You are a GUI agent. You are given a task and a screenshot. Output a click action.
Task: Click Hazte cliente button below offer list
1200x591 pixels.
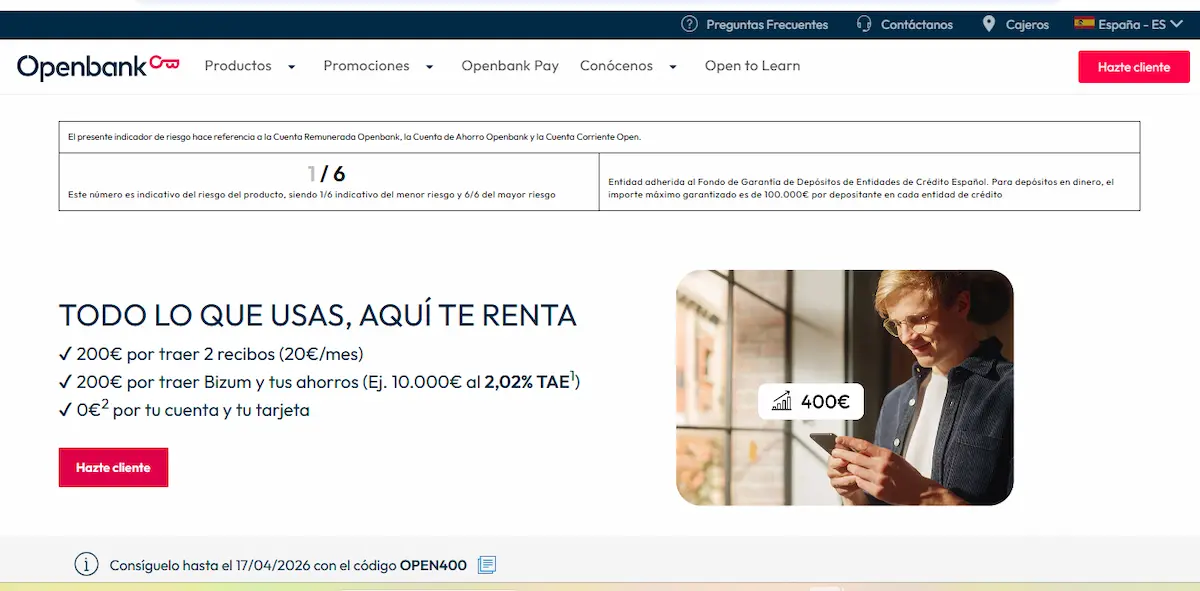113,467
